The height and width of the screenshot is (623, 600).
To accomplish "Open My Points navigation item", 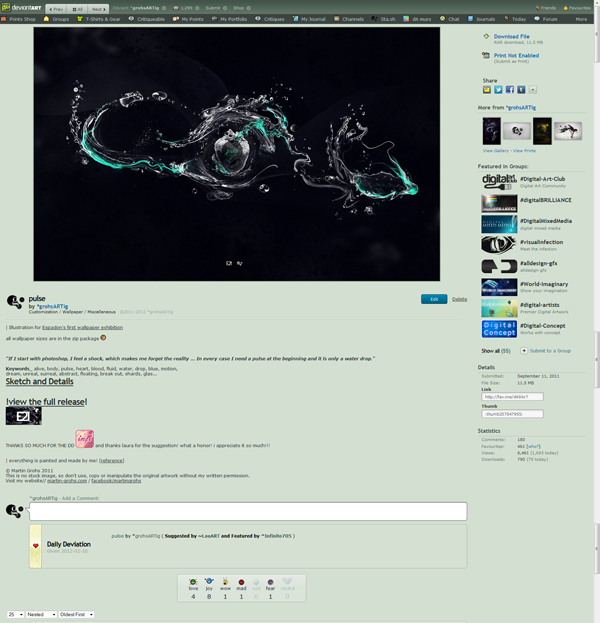I will click(188, 19).
